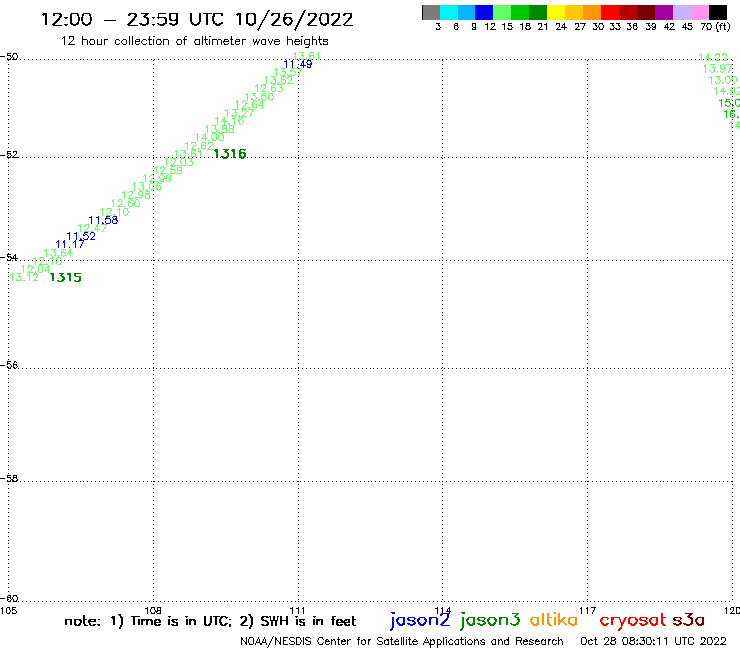Viewport: 740px width, 650px height.
Task: Click the blue '11.52' wave height value
Action: click(81, 236)
